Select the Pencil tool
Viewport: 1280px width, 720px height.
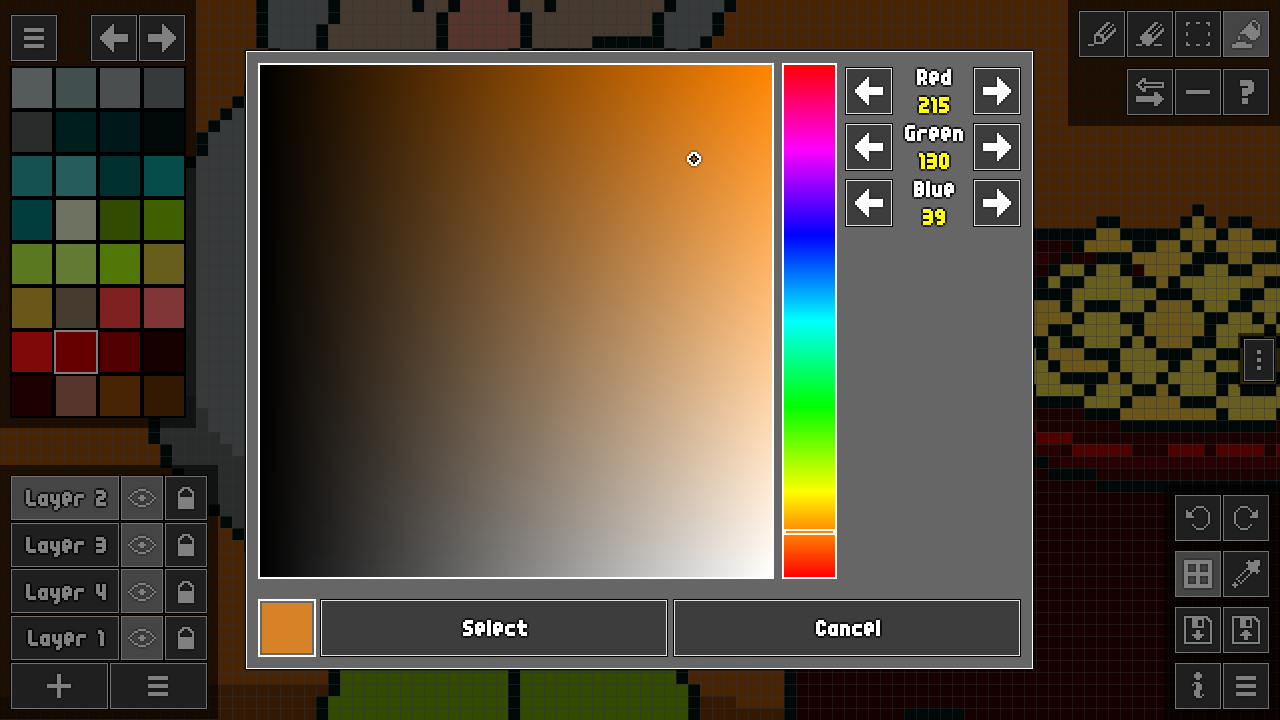click(1101, 33)
